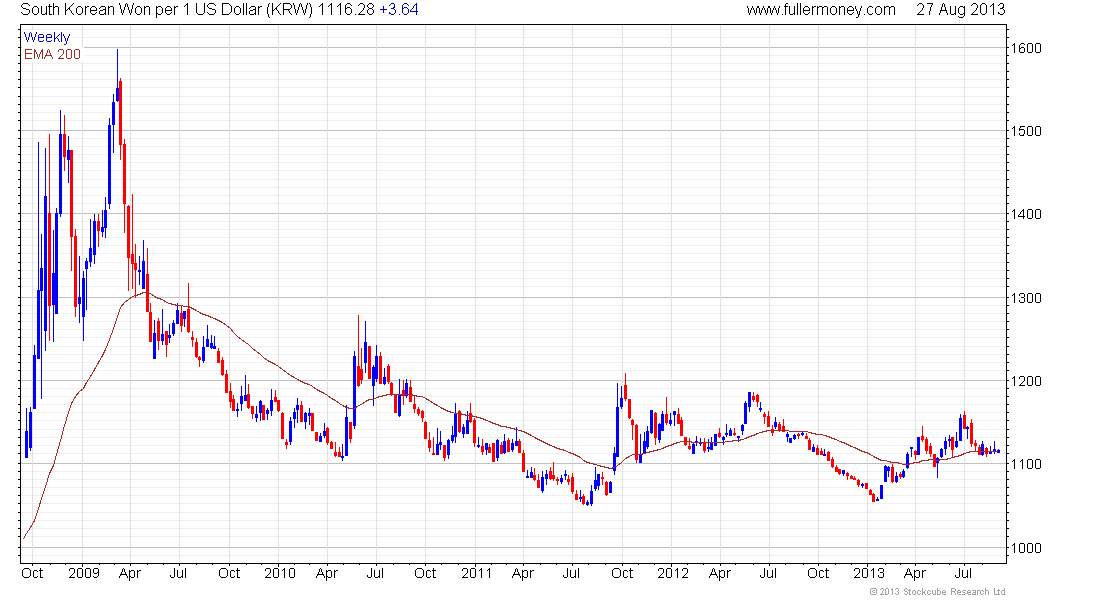Select the 2013 year label on time axis
This screenshot has height=600, width=1100.
(868, 573)
